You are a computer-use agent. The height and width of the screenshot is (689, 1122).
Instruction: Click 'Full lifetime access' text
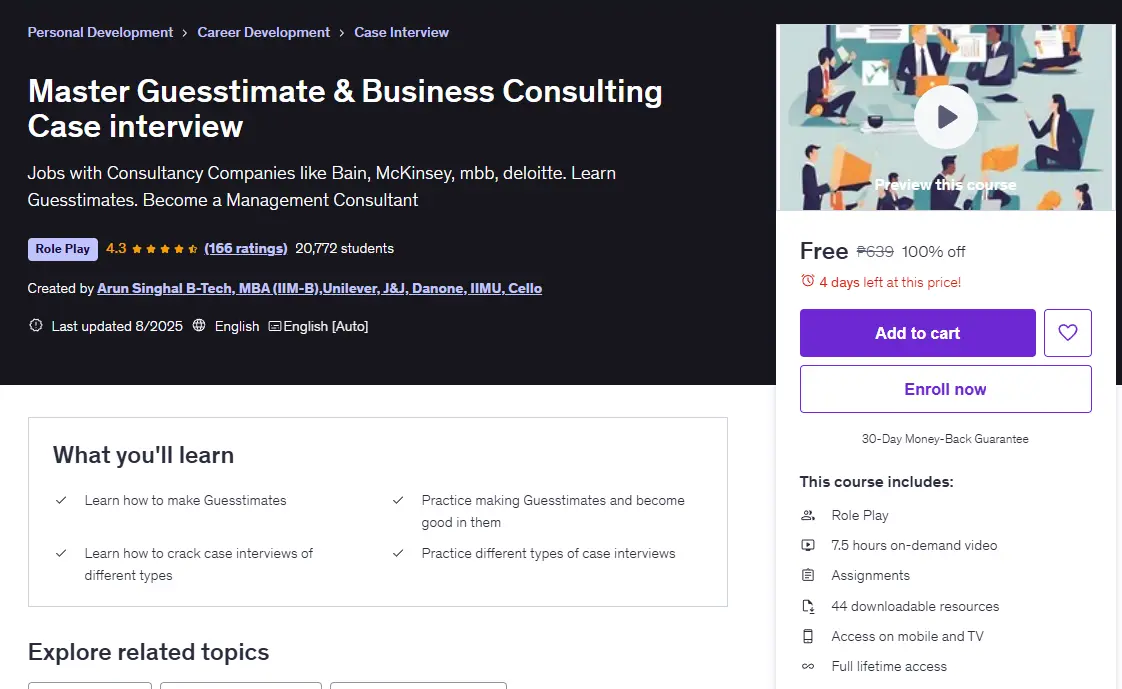889,666
